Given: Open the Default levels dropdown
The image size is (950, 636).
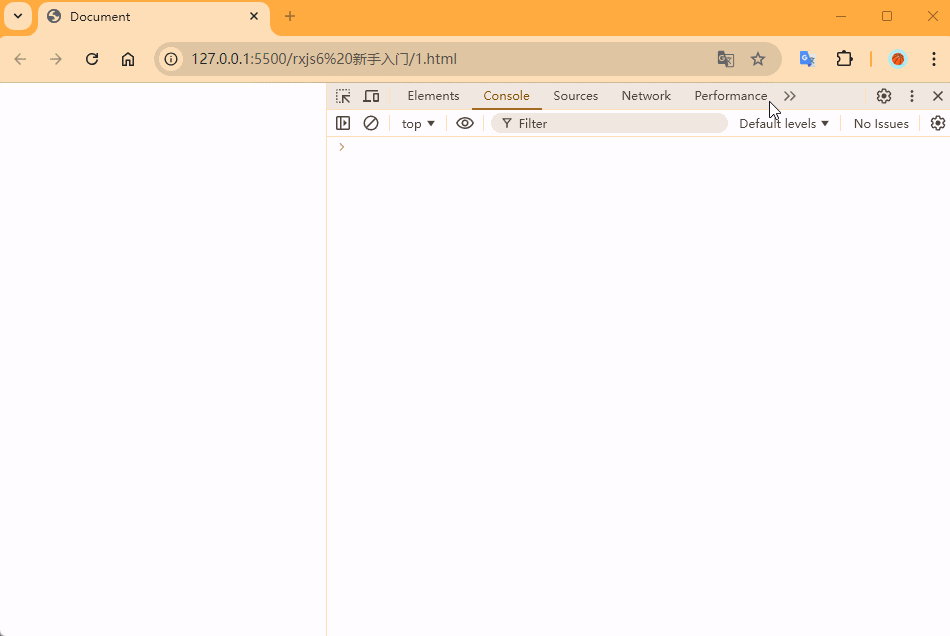Looking at the screenshot, I should click(784, 123).
